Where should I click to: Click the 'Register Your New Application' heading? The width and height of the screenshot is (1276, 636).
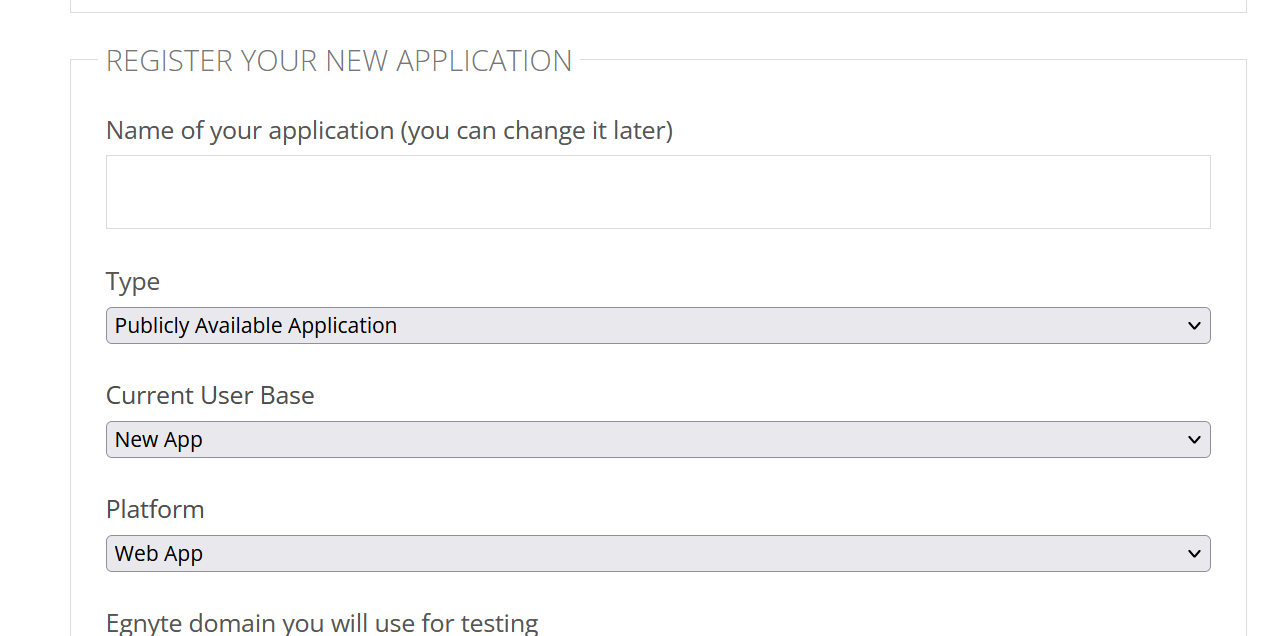click(339, 61)
